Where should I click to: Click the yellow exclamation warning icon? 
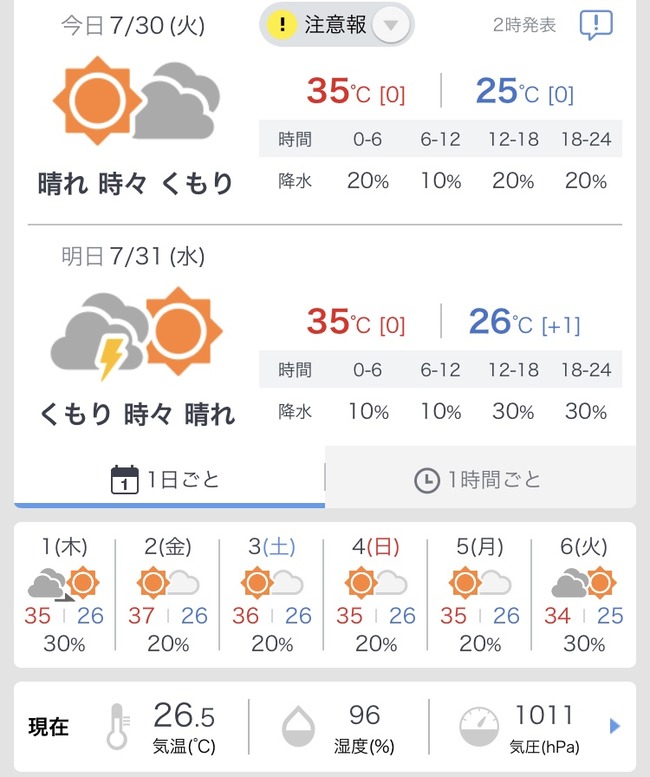(282, 24)
